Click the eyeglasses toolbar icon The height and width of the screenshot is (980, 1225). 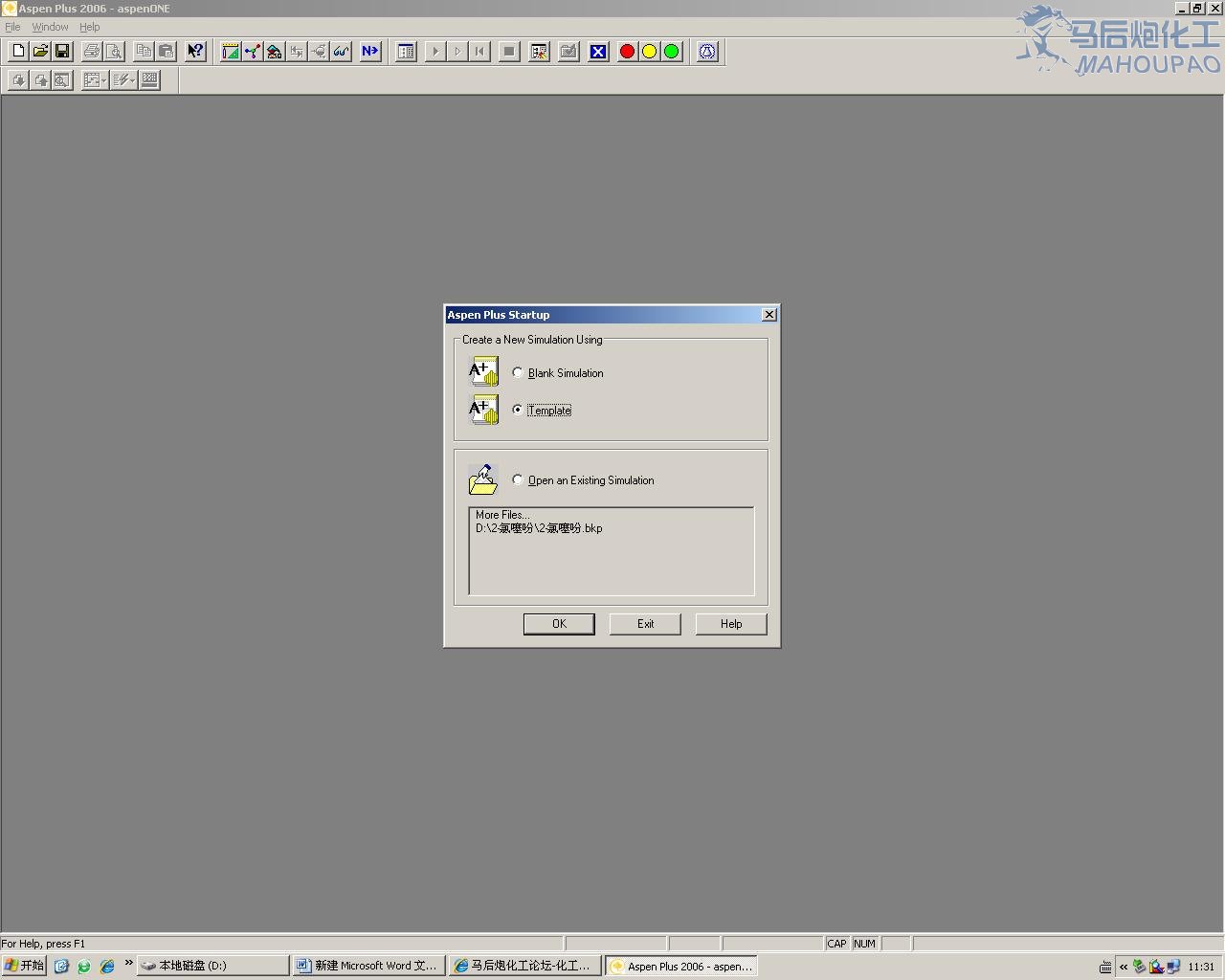point(341,52)
